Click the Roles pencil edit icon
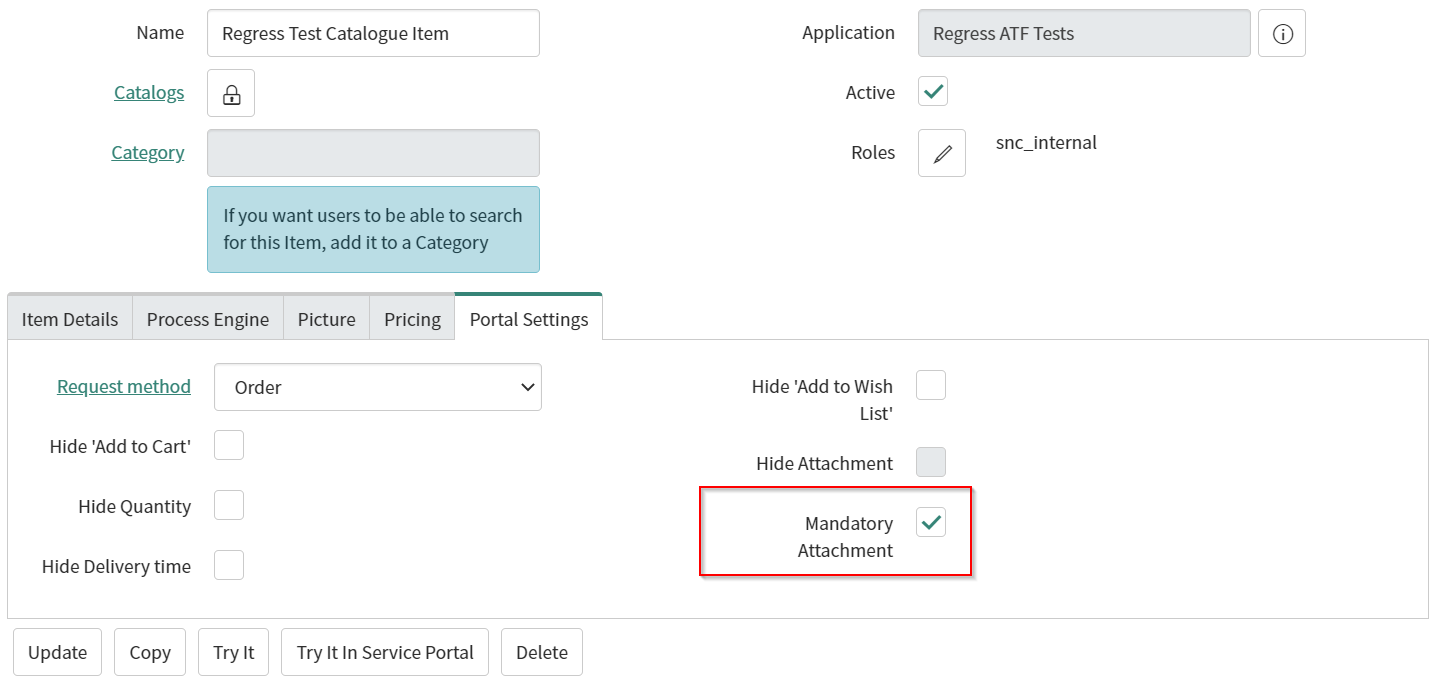 tap(941, 154)
